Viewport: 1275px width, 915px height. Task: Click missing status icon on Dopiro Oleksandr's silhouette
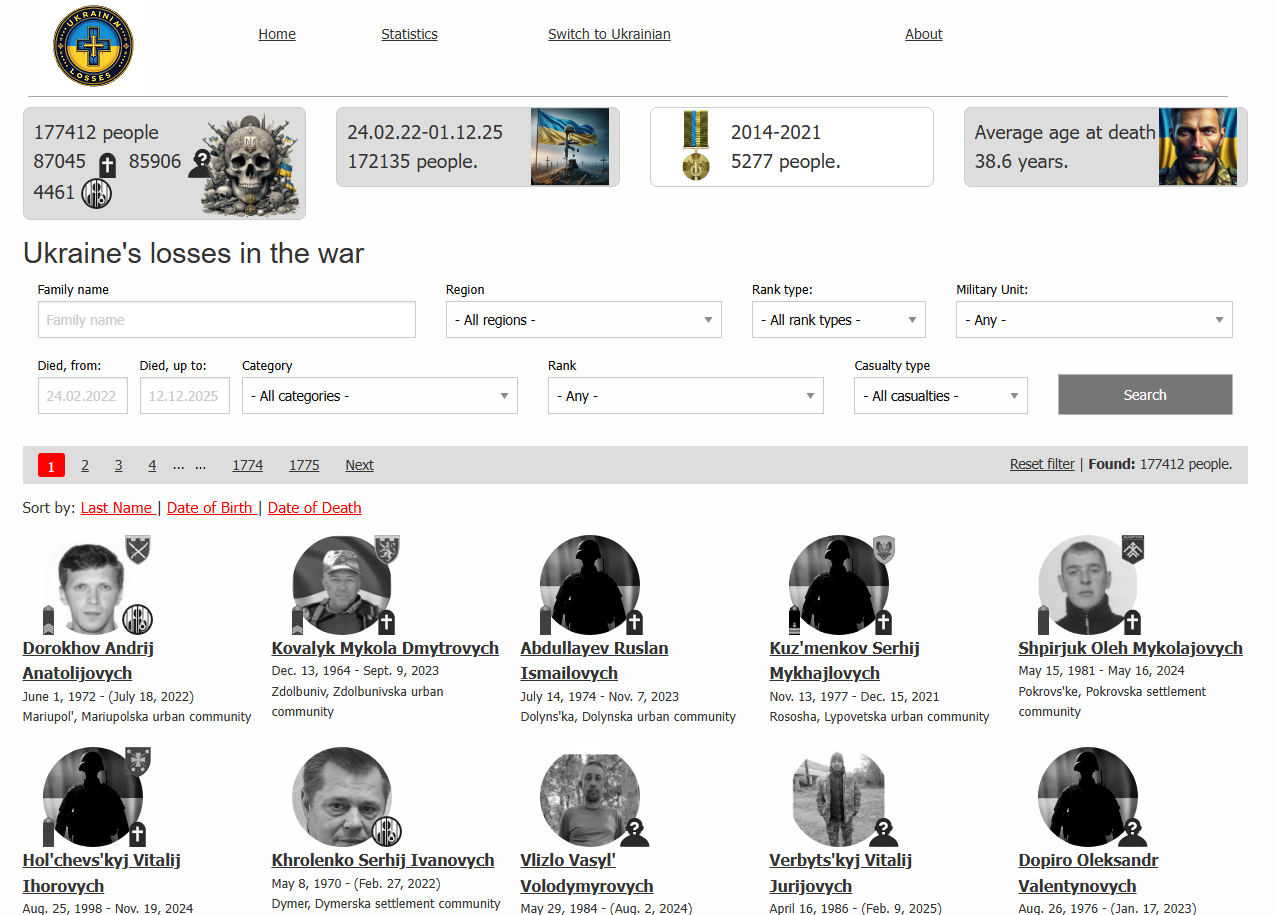(1133, 832)
